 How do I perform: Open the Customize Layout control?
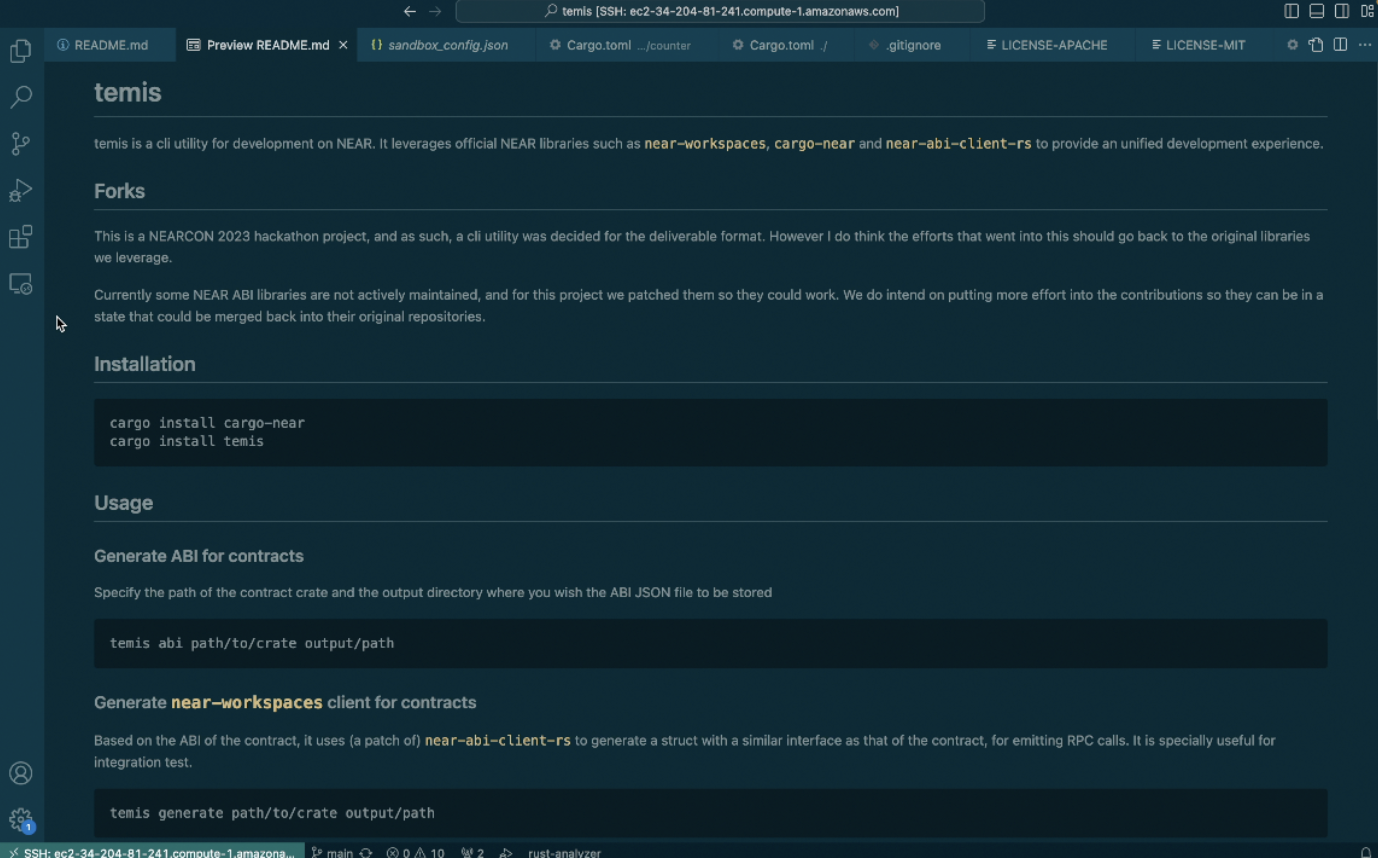(x=1367, y=11)
